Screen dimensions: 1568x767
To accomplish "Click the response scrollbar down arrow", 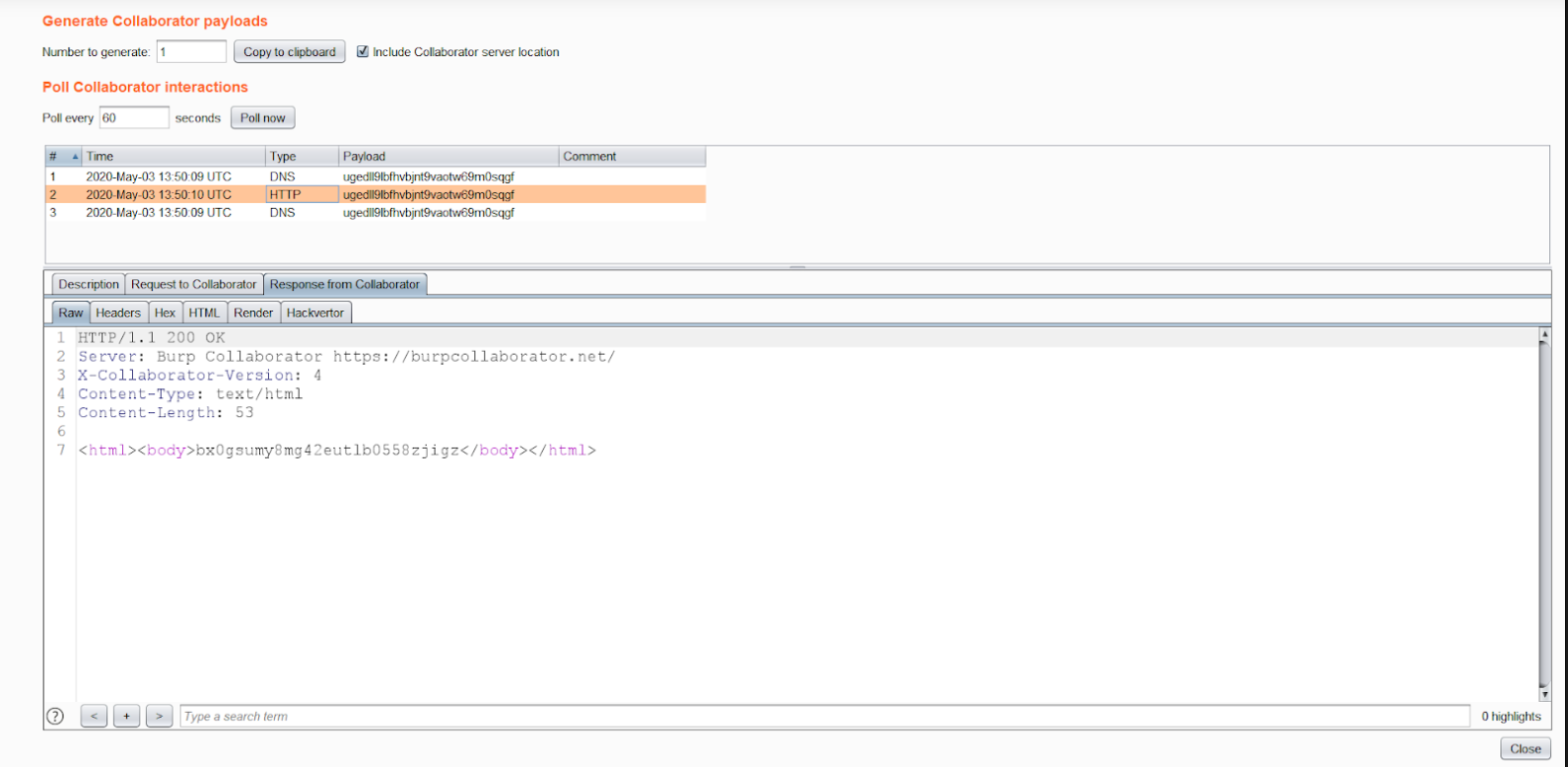I will [x=1544, y=694].
